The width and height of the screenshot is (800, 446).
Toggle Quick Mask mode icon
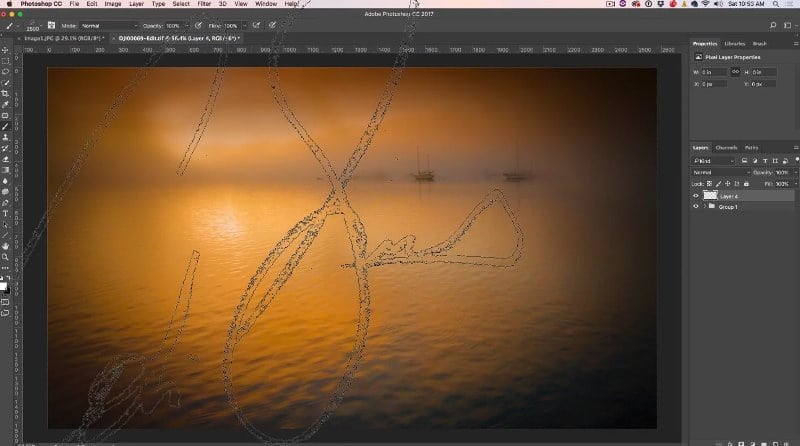click(5, 302)
